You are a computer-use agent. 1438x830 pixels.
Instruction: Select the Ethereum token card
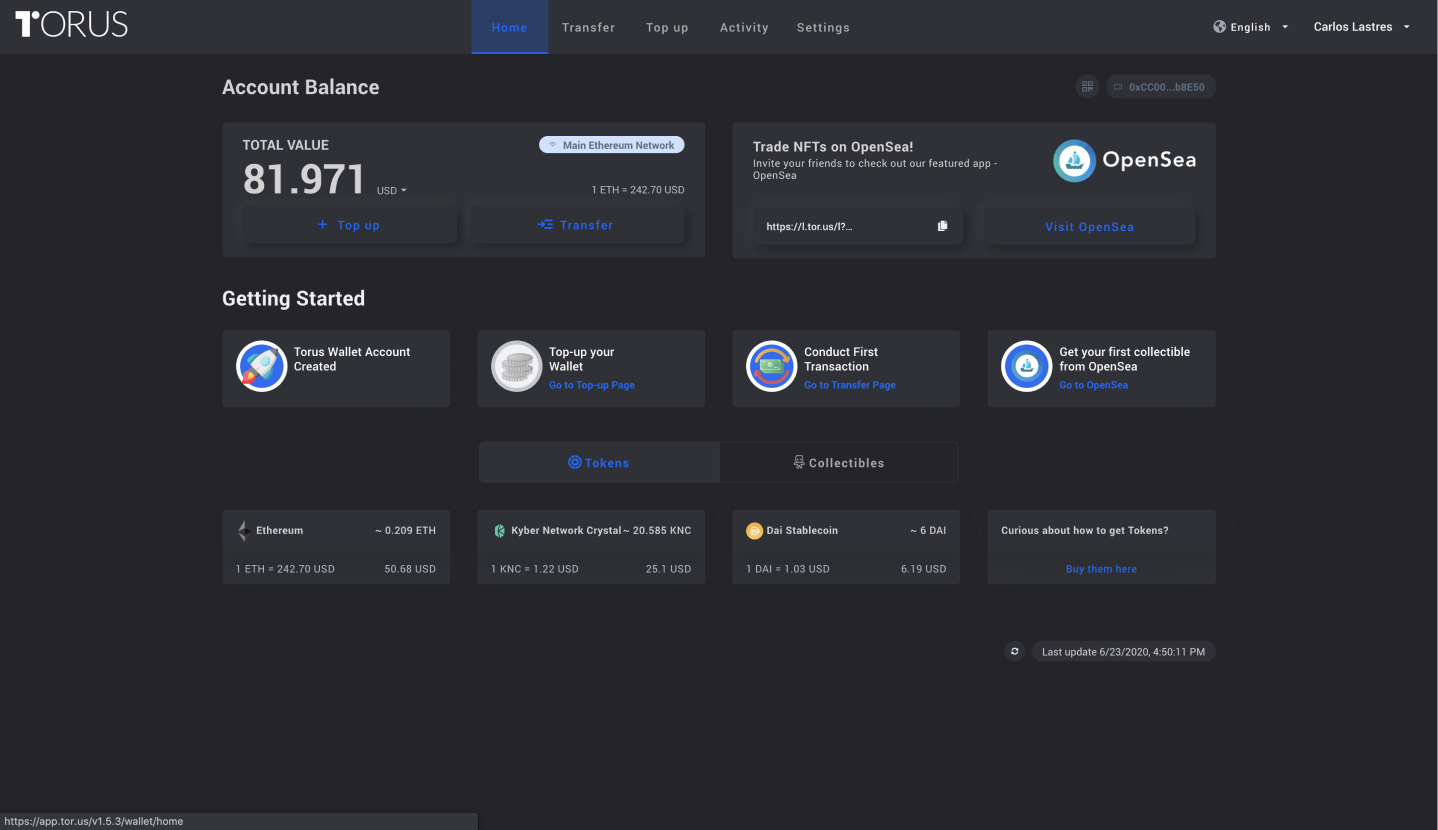coord(336,547)
